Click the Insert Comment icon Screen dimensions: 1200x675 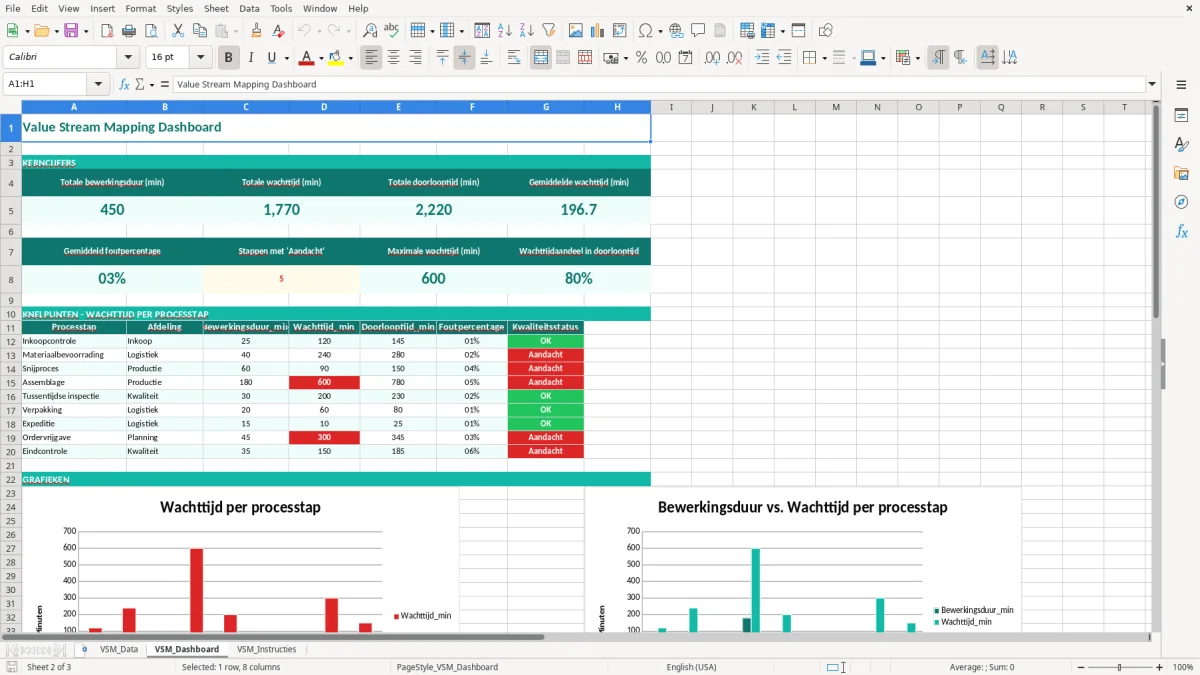(x=698, y=31)
